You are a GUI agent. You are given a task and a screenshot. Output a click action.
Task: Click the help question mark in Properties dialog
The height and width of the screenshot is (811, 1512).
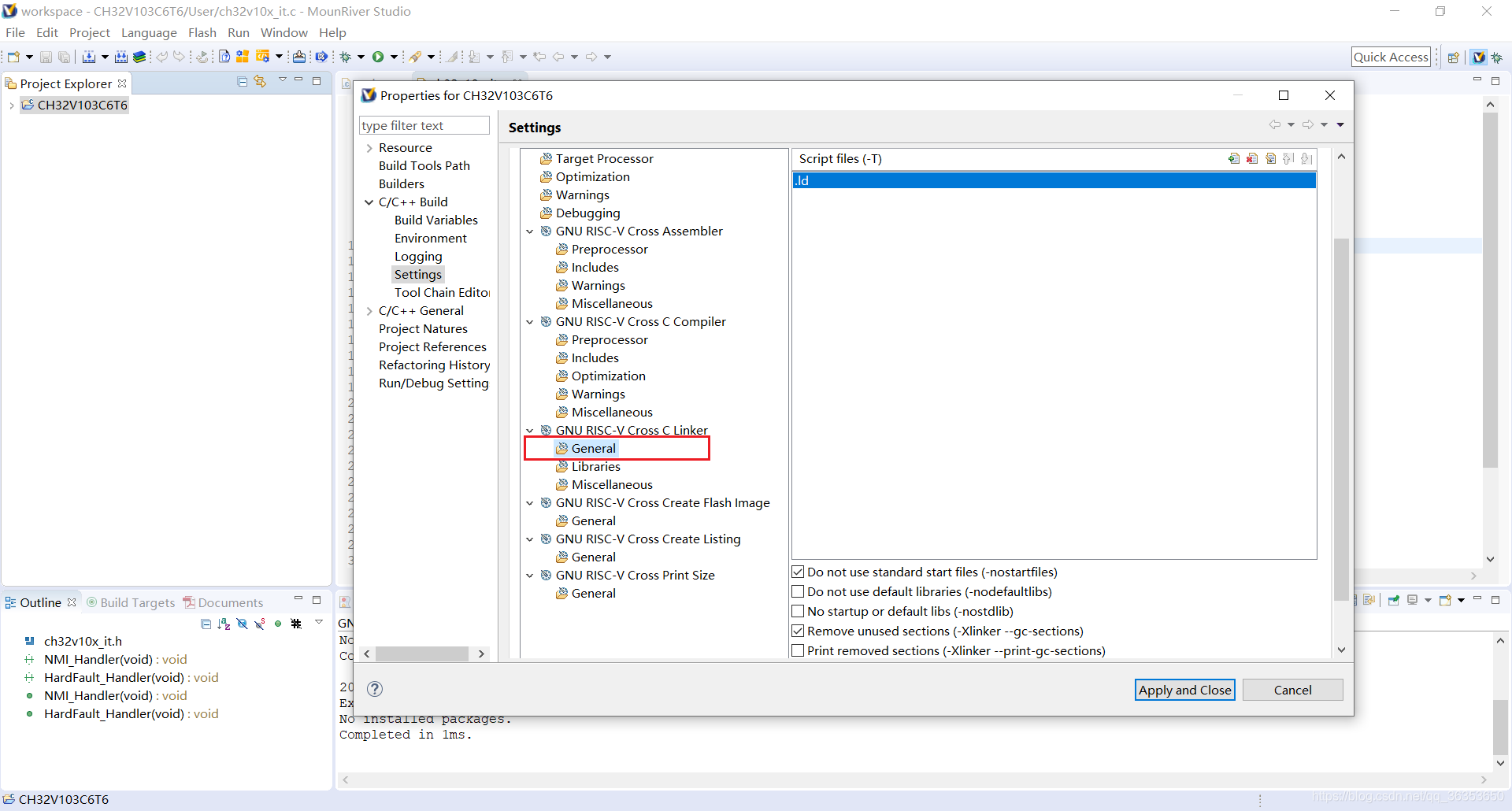point(375,689)
